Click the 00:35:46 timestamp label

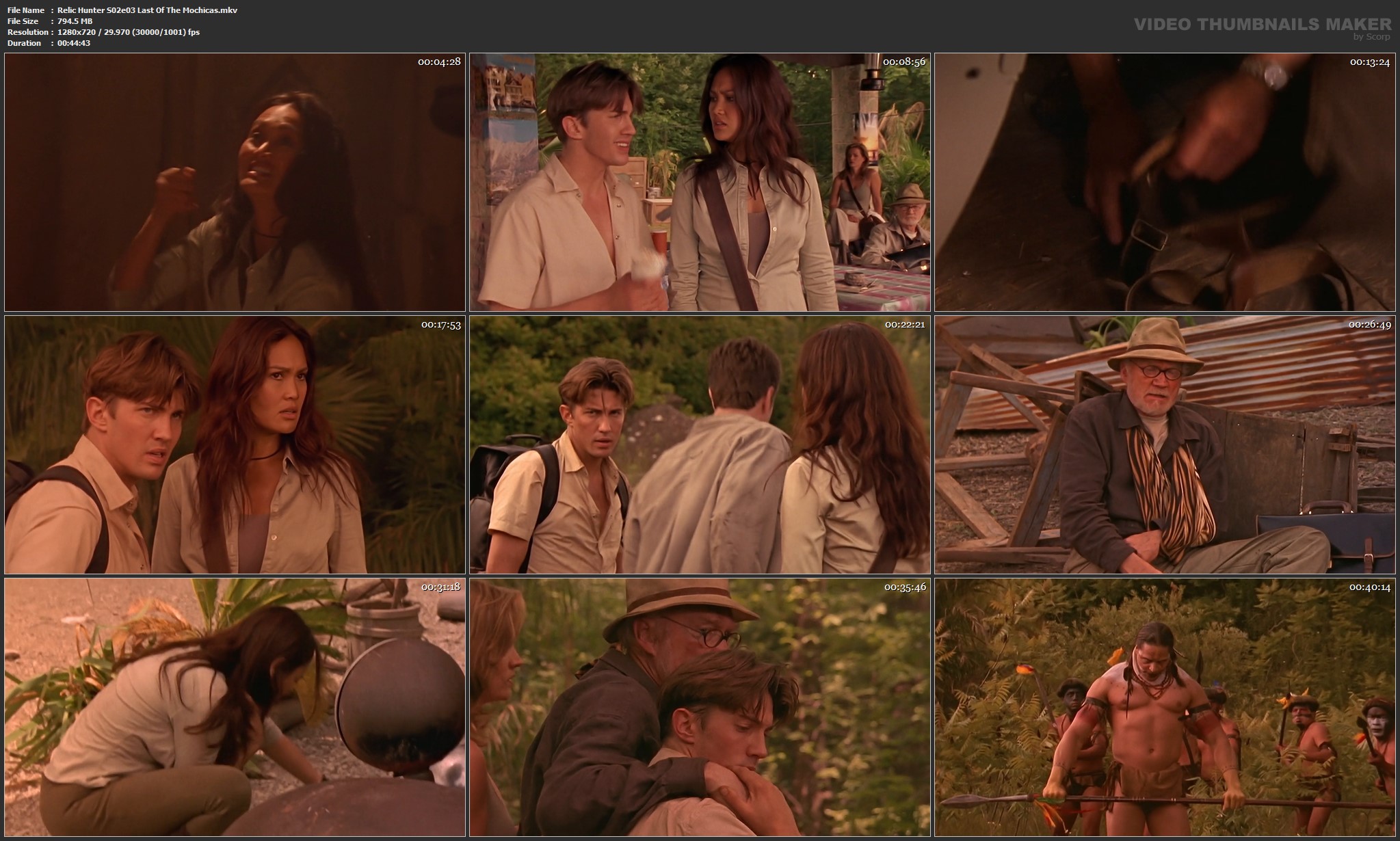click(904, 587)
